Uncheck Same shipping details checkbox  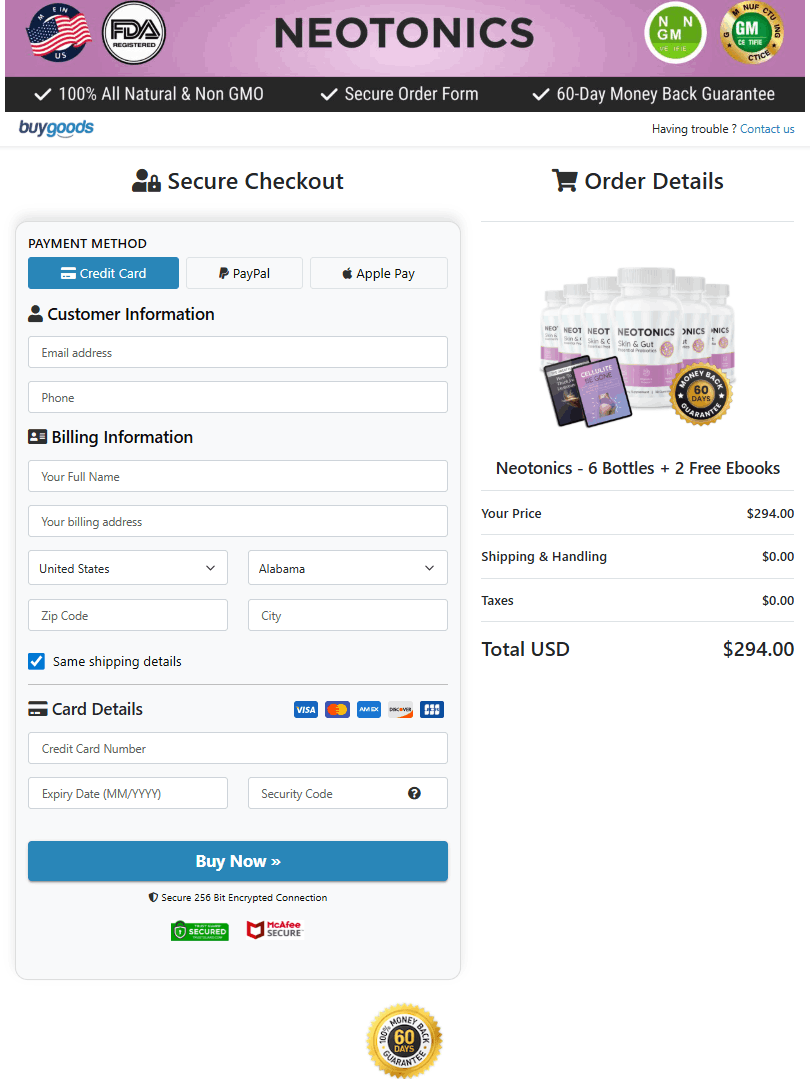coord(37,661)
